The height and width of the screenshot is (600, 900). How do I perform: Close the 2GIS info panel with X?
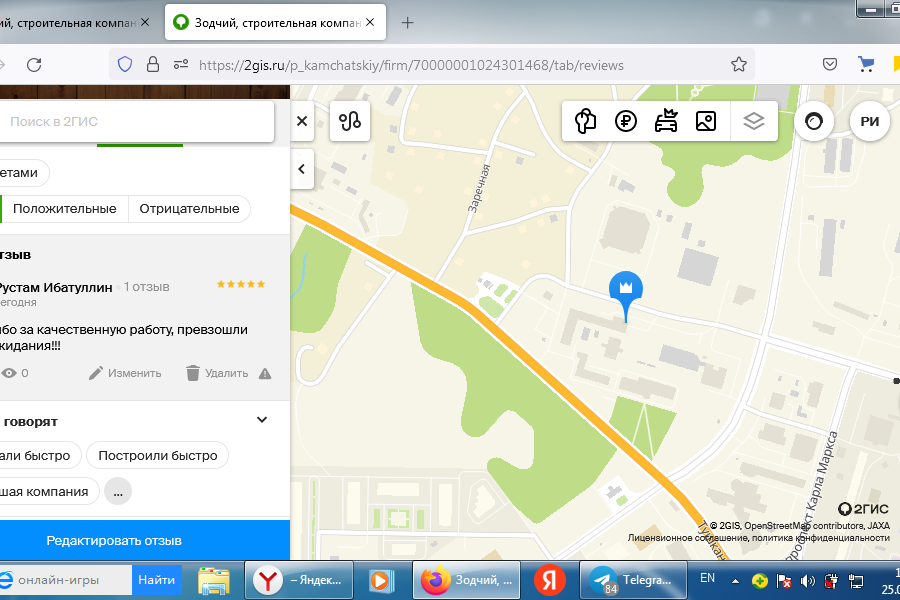point(302,121)
